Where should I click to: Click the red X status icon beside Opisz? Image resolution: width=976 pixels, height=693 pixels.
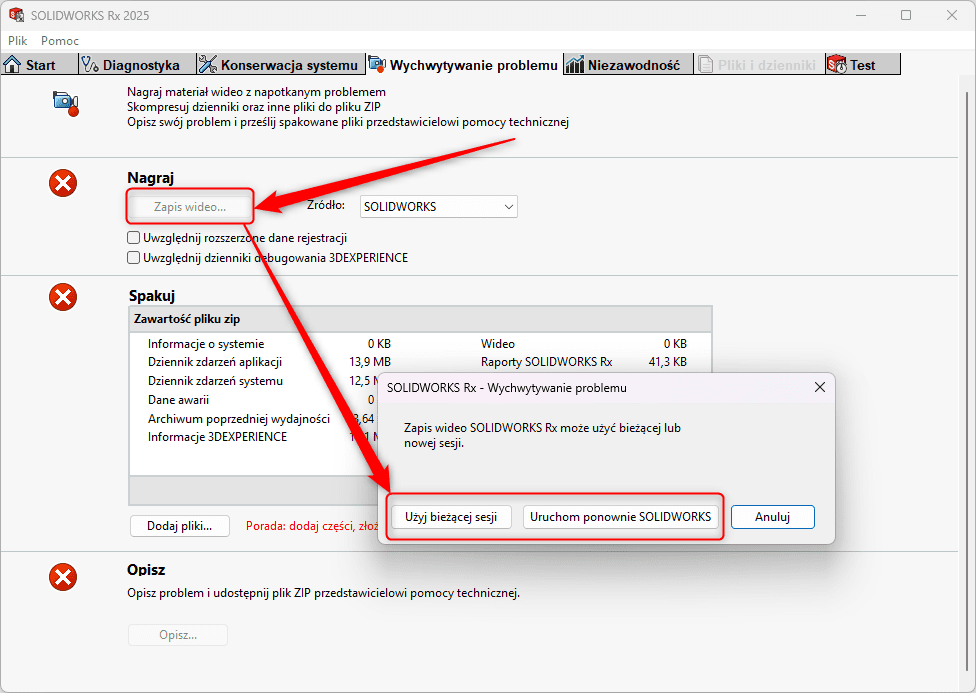(63, 576)
